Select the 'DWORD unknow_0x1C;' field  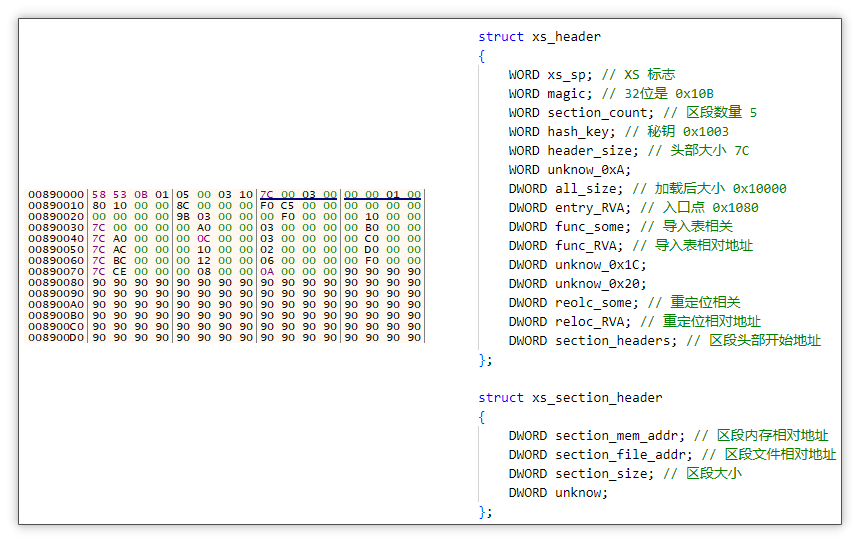click(577, 264)
